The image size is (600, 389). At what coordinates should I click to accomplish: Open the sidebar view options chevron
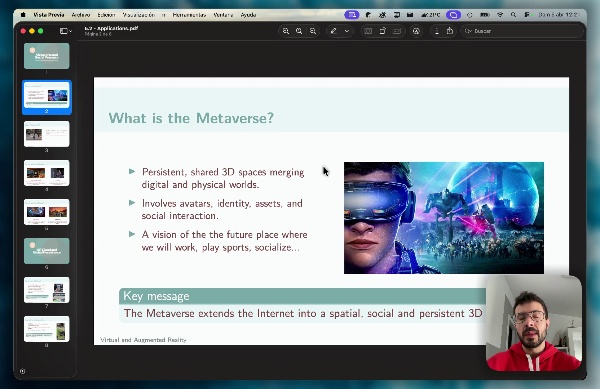[x=70, y=31]
